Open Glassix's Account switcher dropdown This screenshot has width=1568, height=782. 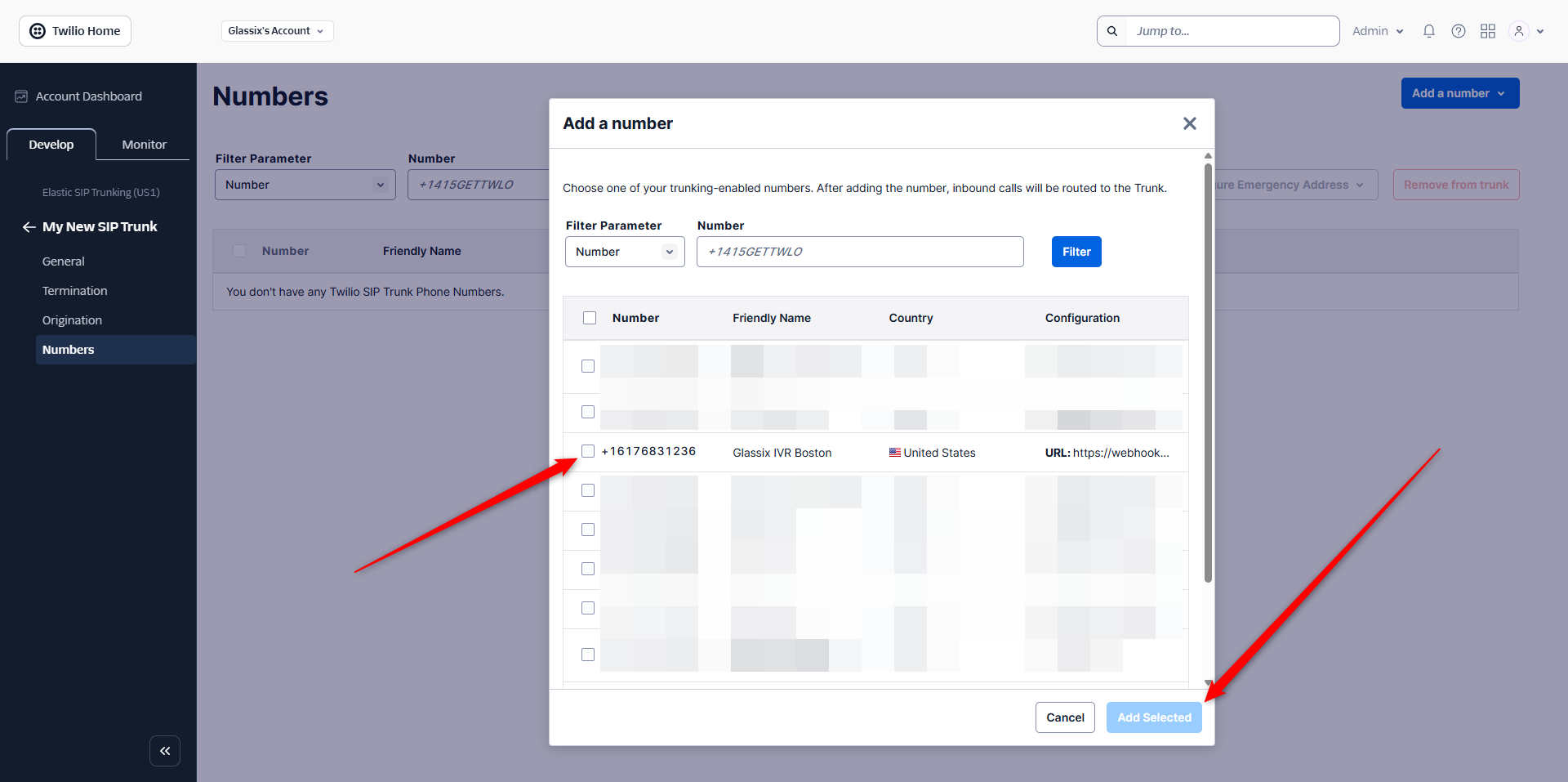click(x=277, y=31)
